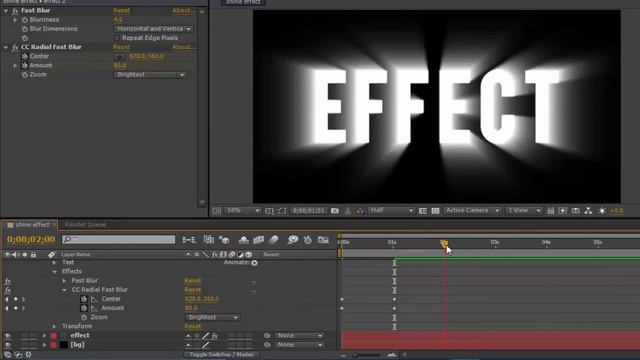The width and height of the screenshot is (640, 360).
Task: Open the Brainstorm tool icon
Action: 293,240
